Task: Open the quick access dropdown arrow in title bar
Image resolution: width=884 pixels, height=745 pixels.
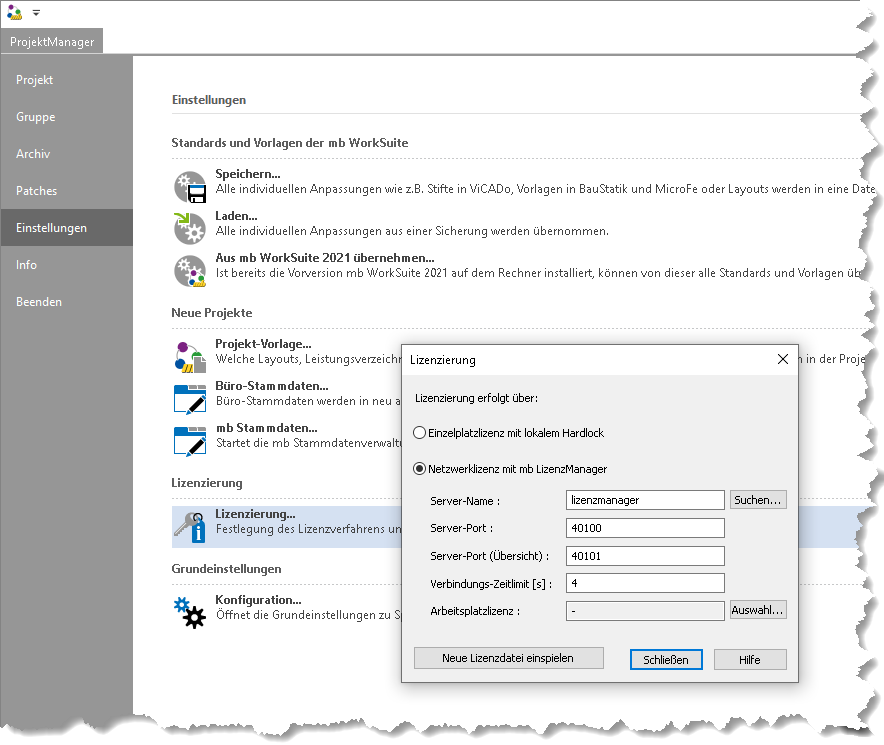Action: pos(36,12)
